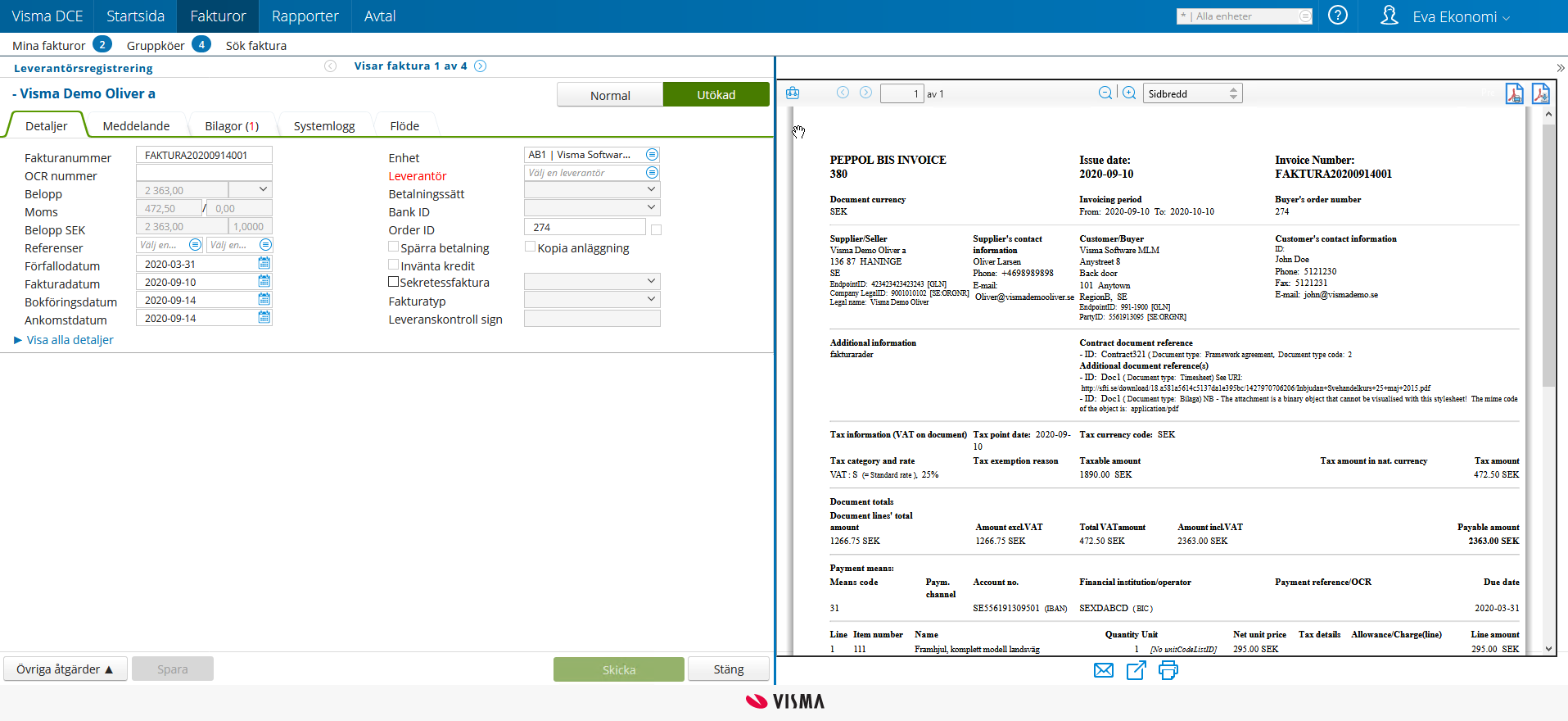Open Avtal in the top menu

tap(380, 16)
